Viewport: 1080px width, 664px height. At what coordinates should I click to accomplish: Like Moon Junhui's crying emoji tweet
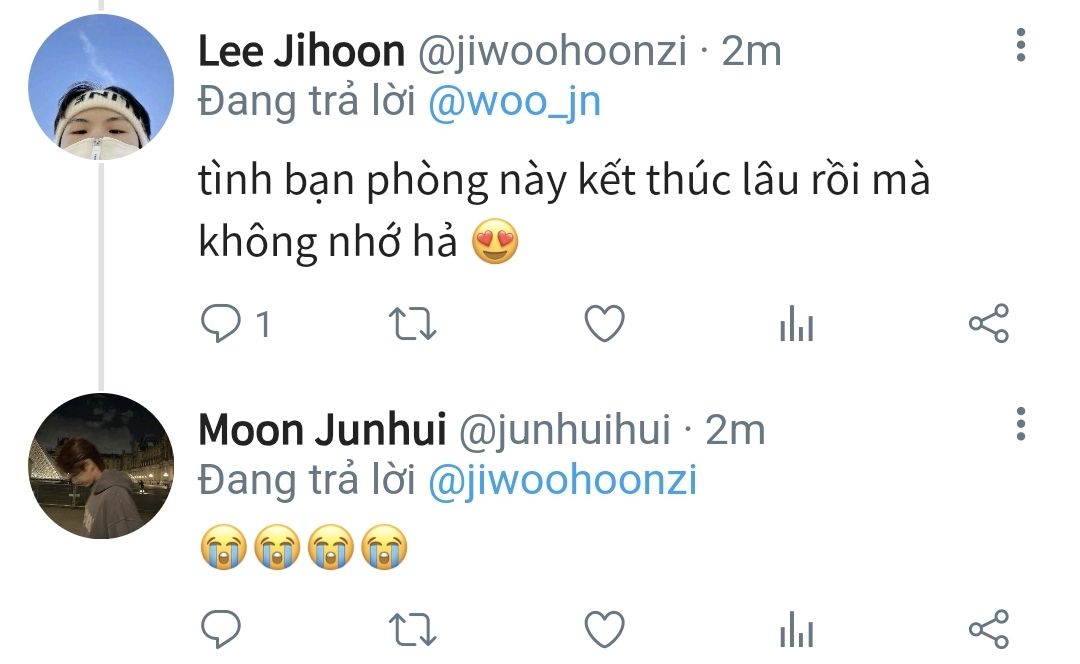[605, 629]
